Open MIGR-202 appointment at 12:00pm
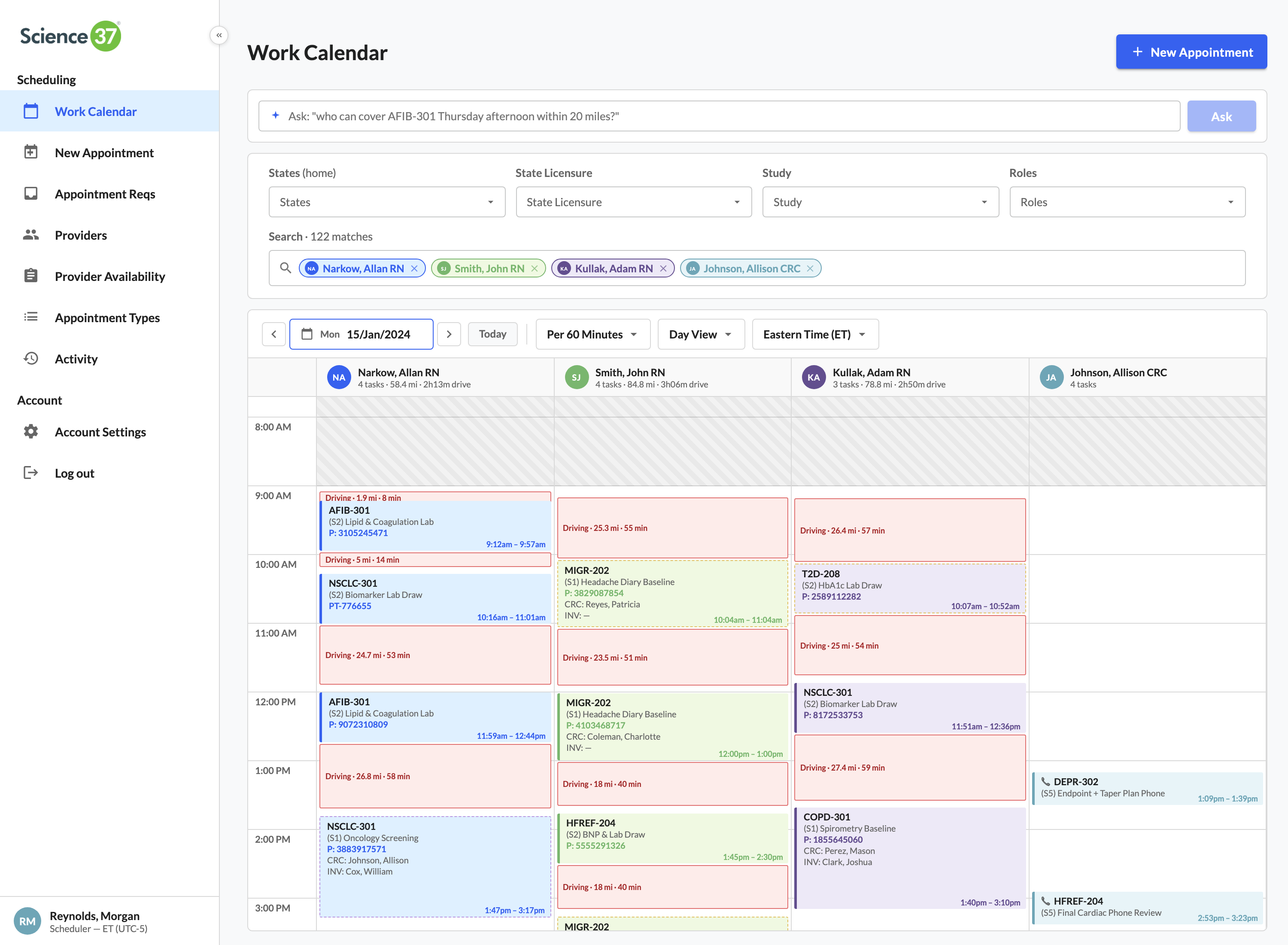 (672, 726)
